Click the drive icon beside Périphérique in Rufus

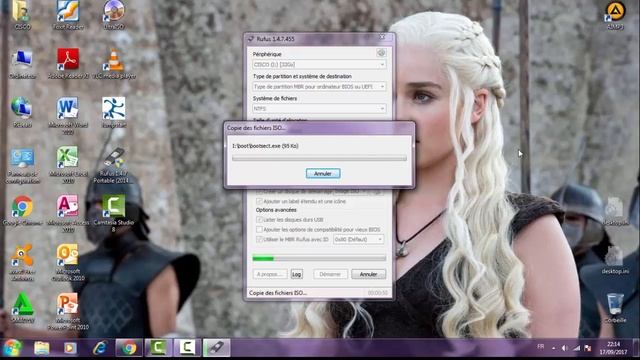coord(381,53)
